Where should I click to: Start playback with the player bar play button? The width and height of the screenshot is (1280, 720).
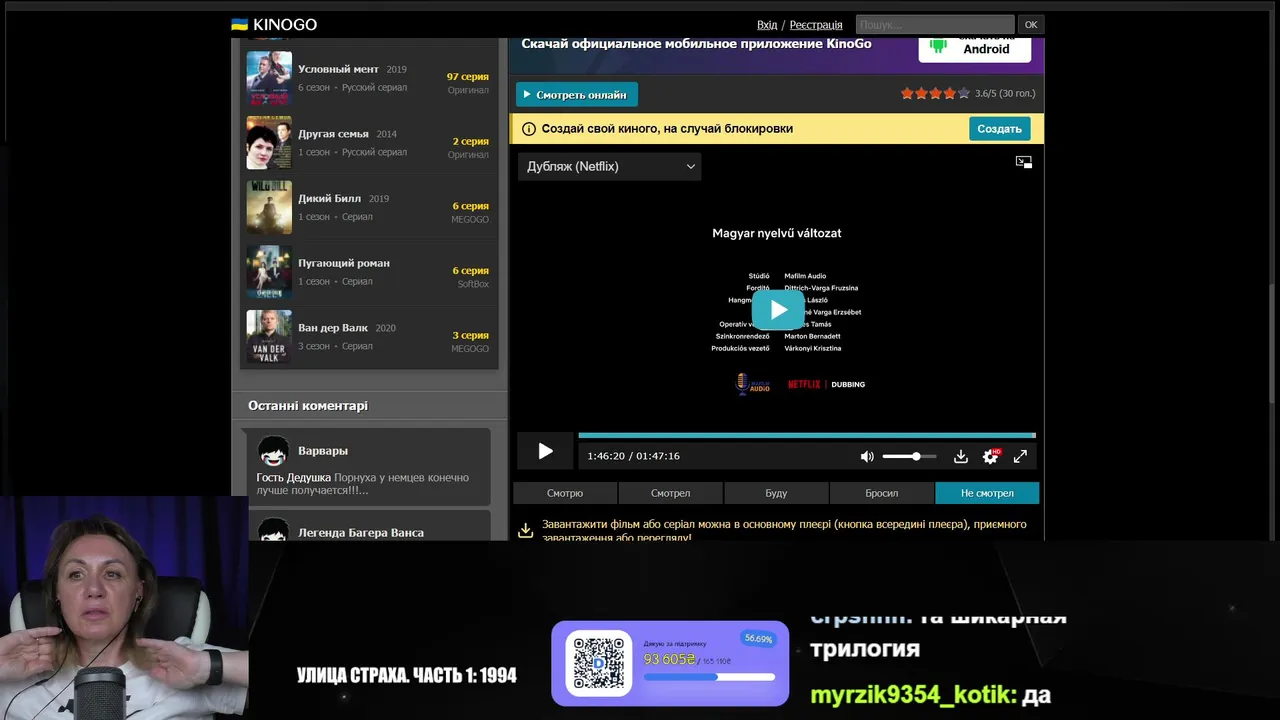[x=545, y=452]
